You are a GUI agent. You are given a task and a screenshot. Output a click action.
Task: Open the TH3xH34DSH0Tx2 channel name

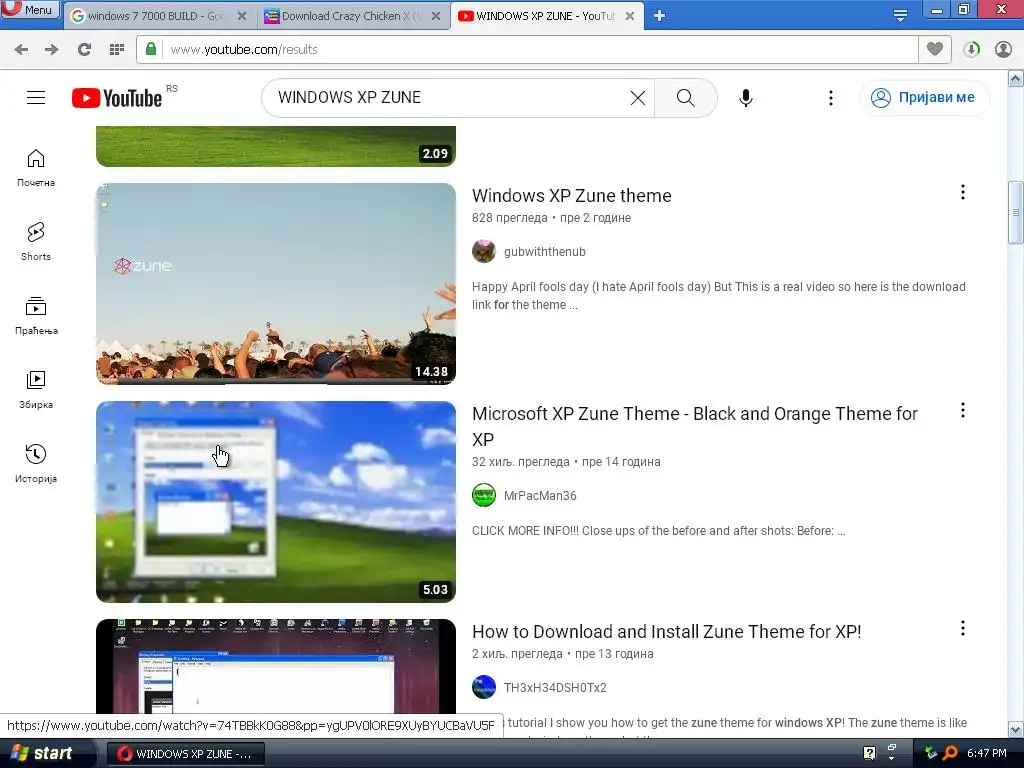tap(555, 688)
